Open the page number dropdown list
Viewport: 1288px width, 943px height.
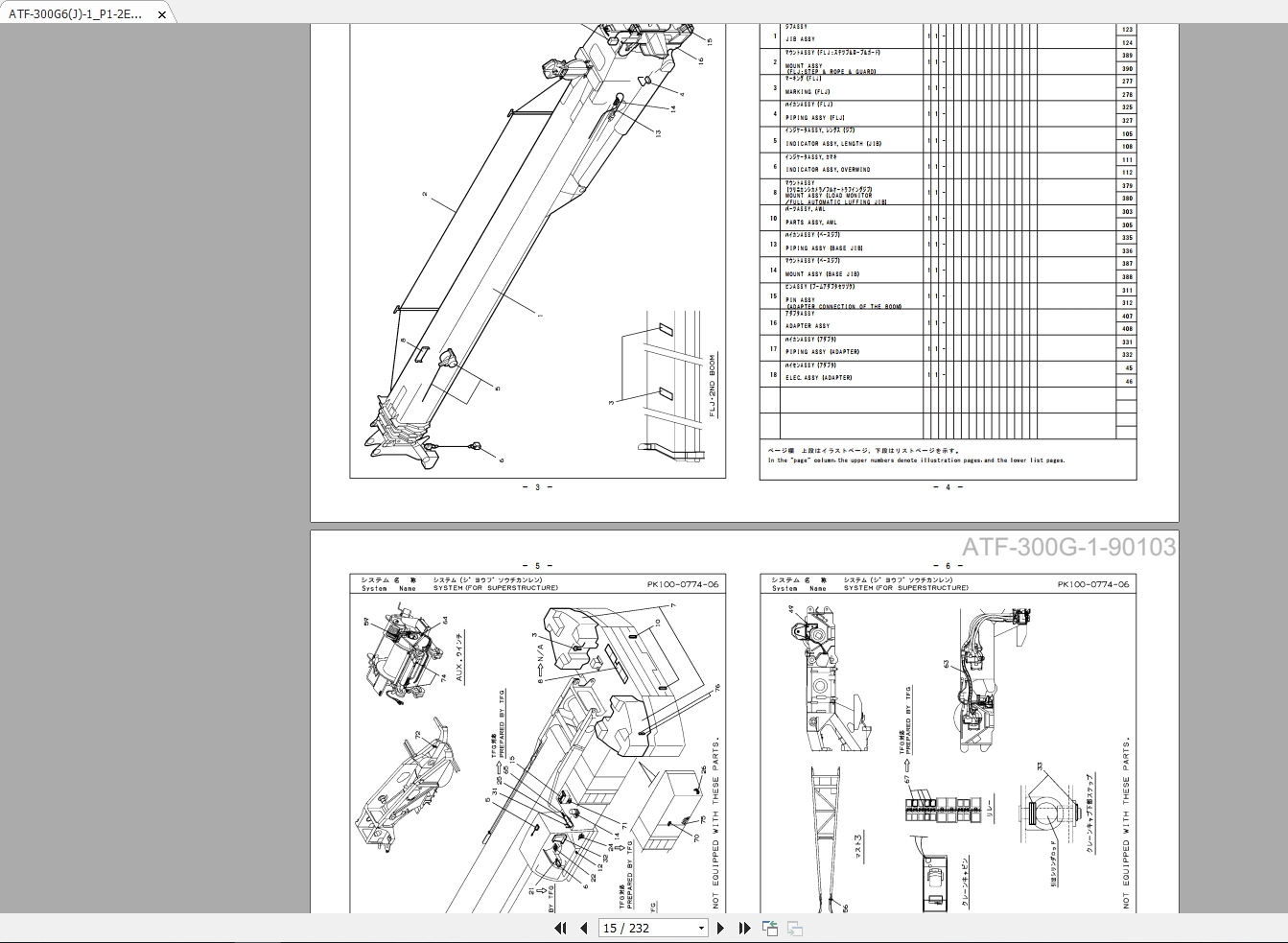(x=699, y=928)
